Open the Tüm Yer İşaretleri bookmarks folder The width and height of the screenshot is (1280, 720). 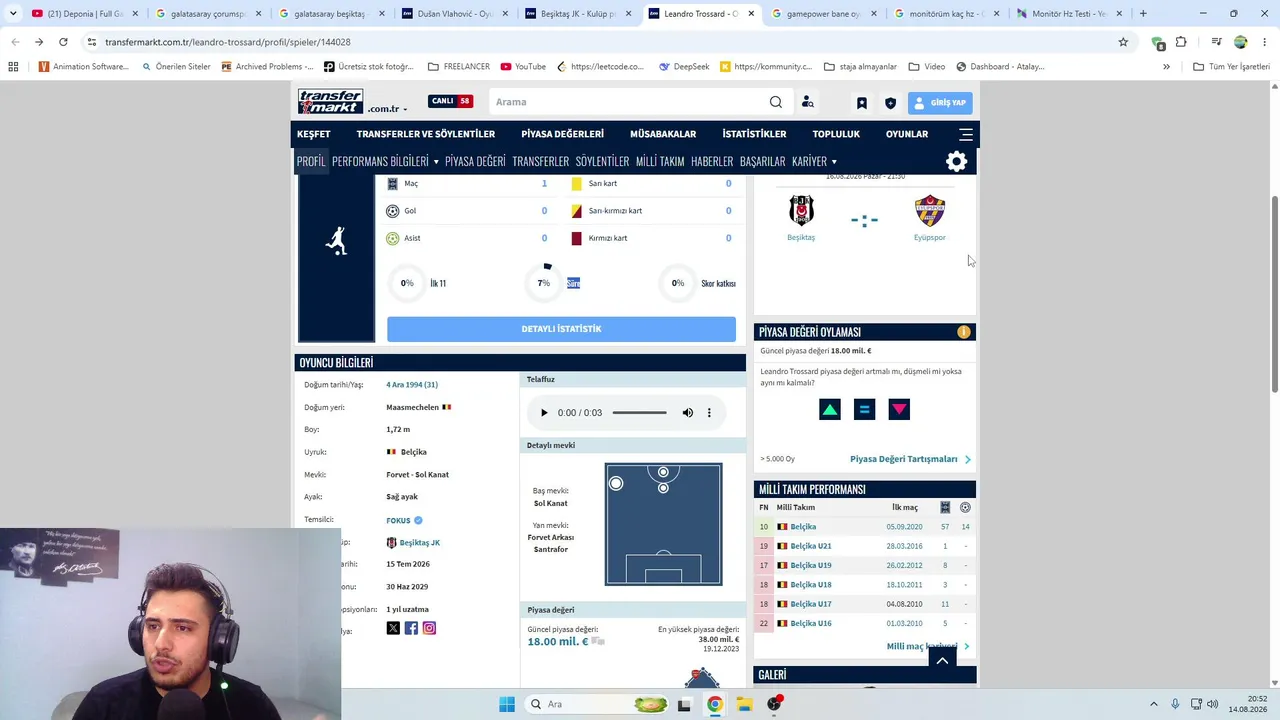tap(1232, 67)
